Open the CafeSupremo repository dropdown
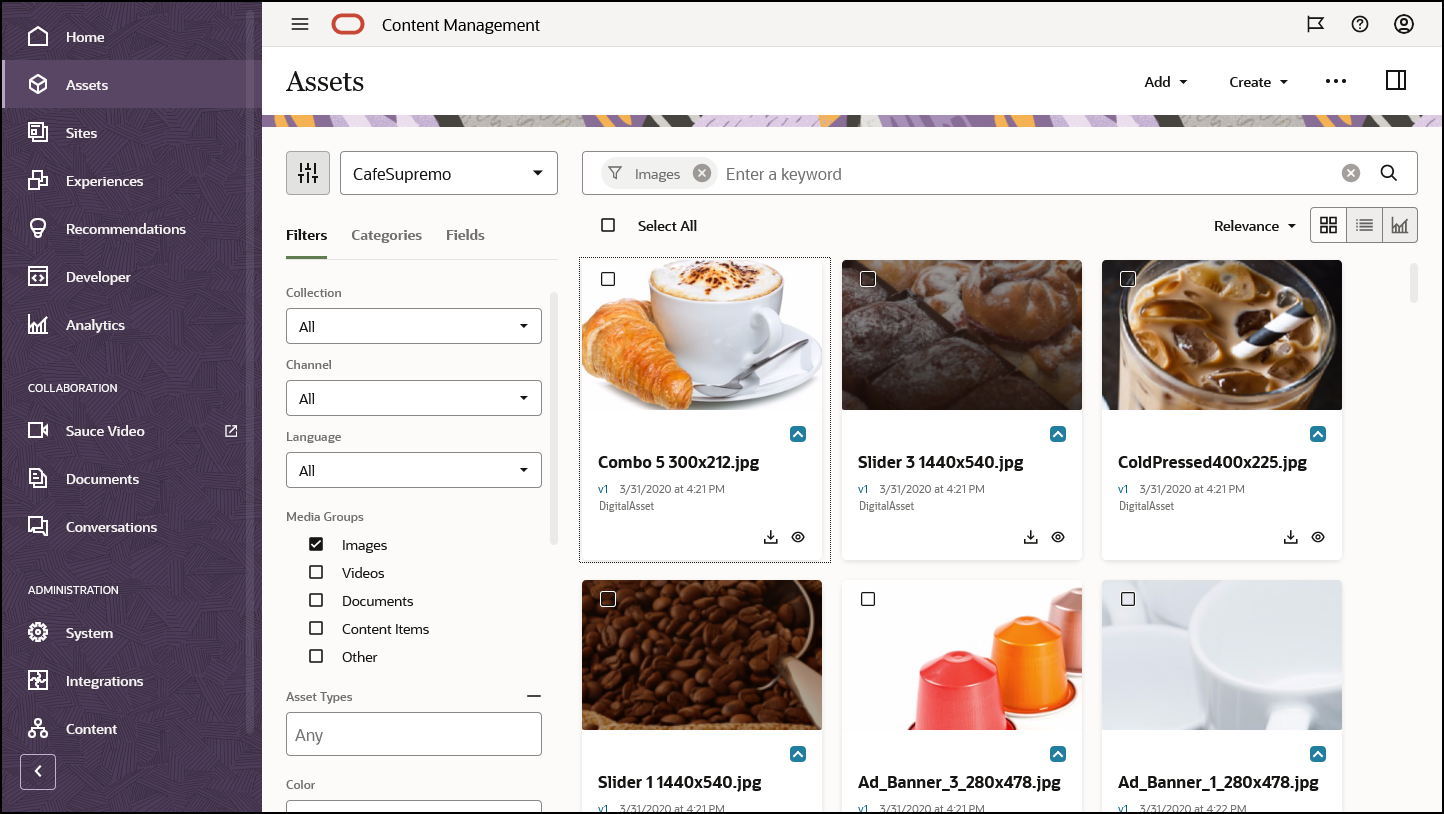The image size is (1444, 814). (x=449, y=173)
